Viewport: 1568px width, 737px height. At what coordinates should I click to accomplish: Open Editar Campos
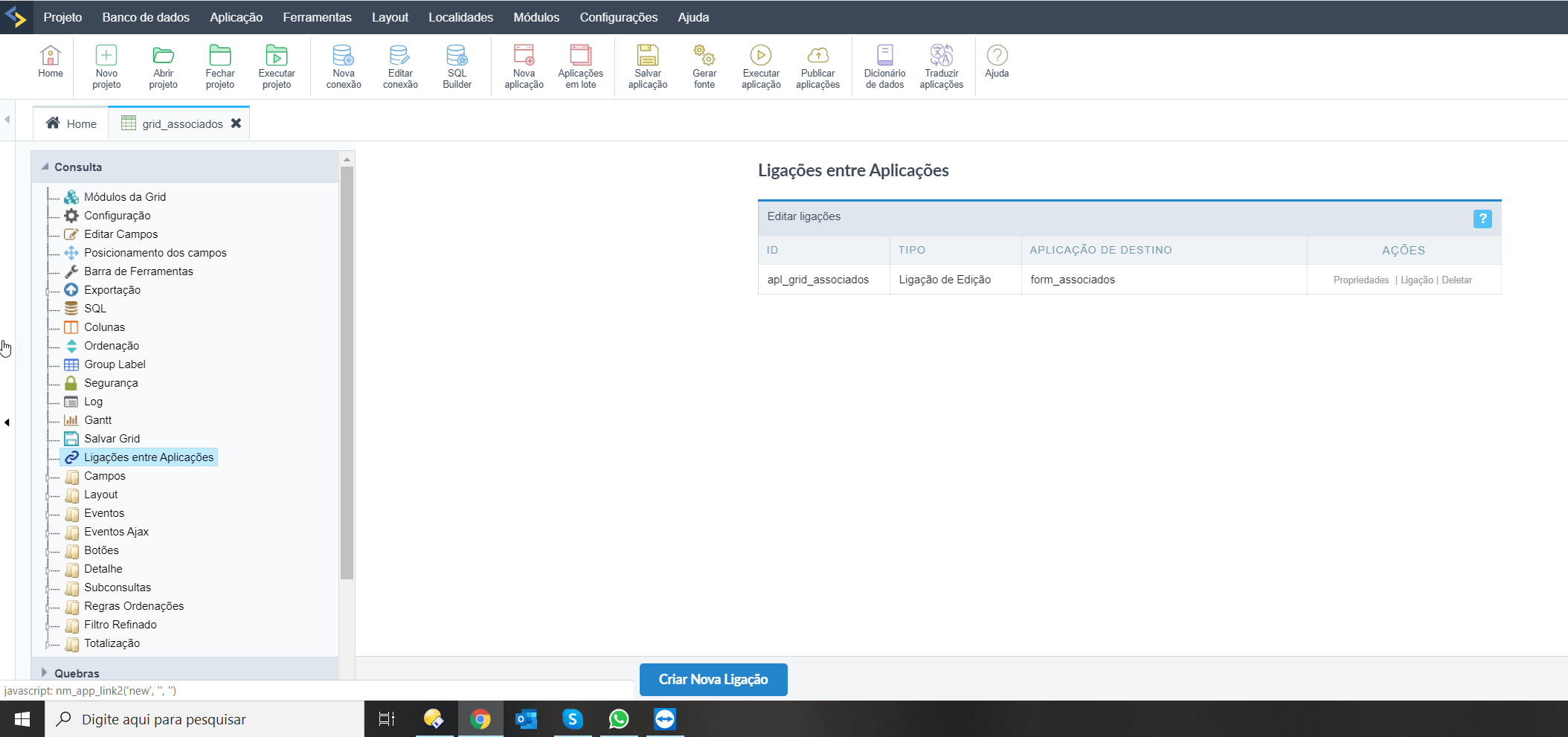click(121, 234)
